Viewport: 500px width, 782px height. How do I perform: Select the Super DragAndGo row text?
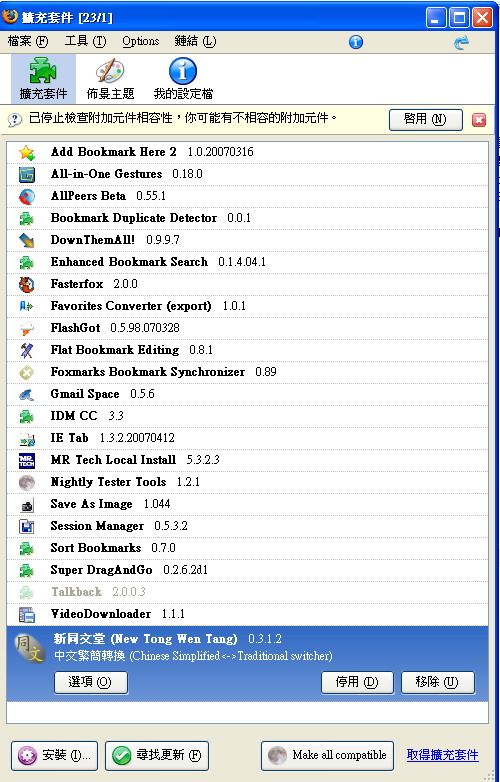pos(129,570)
